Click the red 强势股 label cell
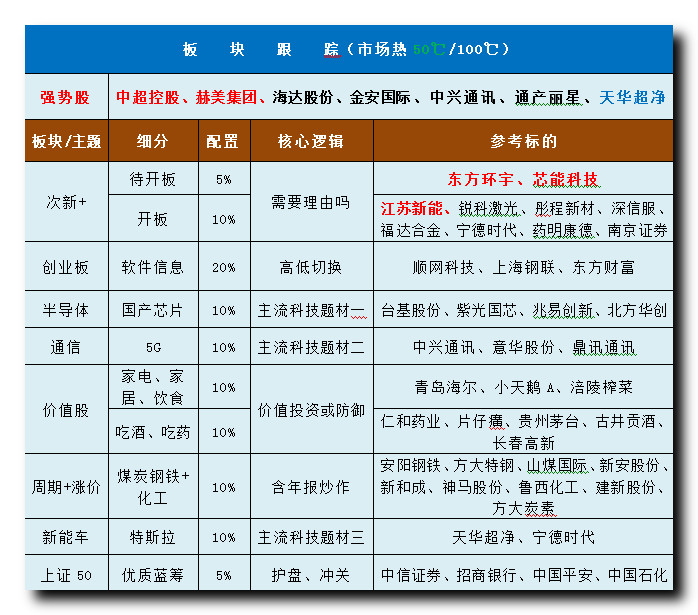The width and height of the screenshot is (698, 615). click(x=66, y=98)
